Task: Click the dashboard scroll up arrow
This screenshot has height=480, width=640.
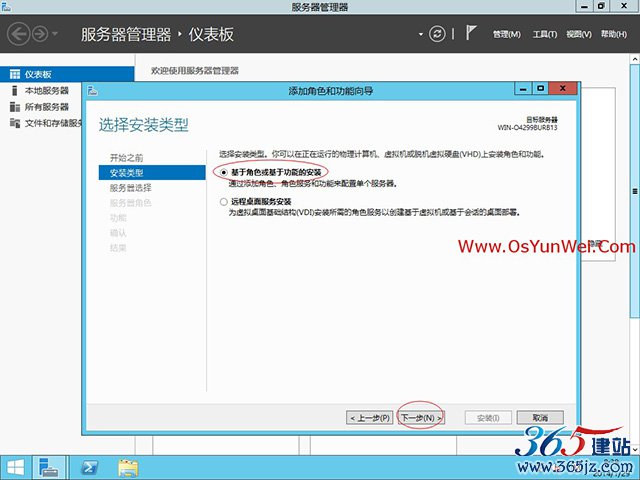Action: coord(635,59)
